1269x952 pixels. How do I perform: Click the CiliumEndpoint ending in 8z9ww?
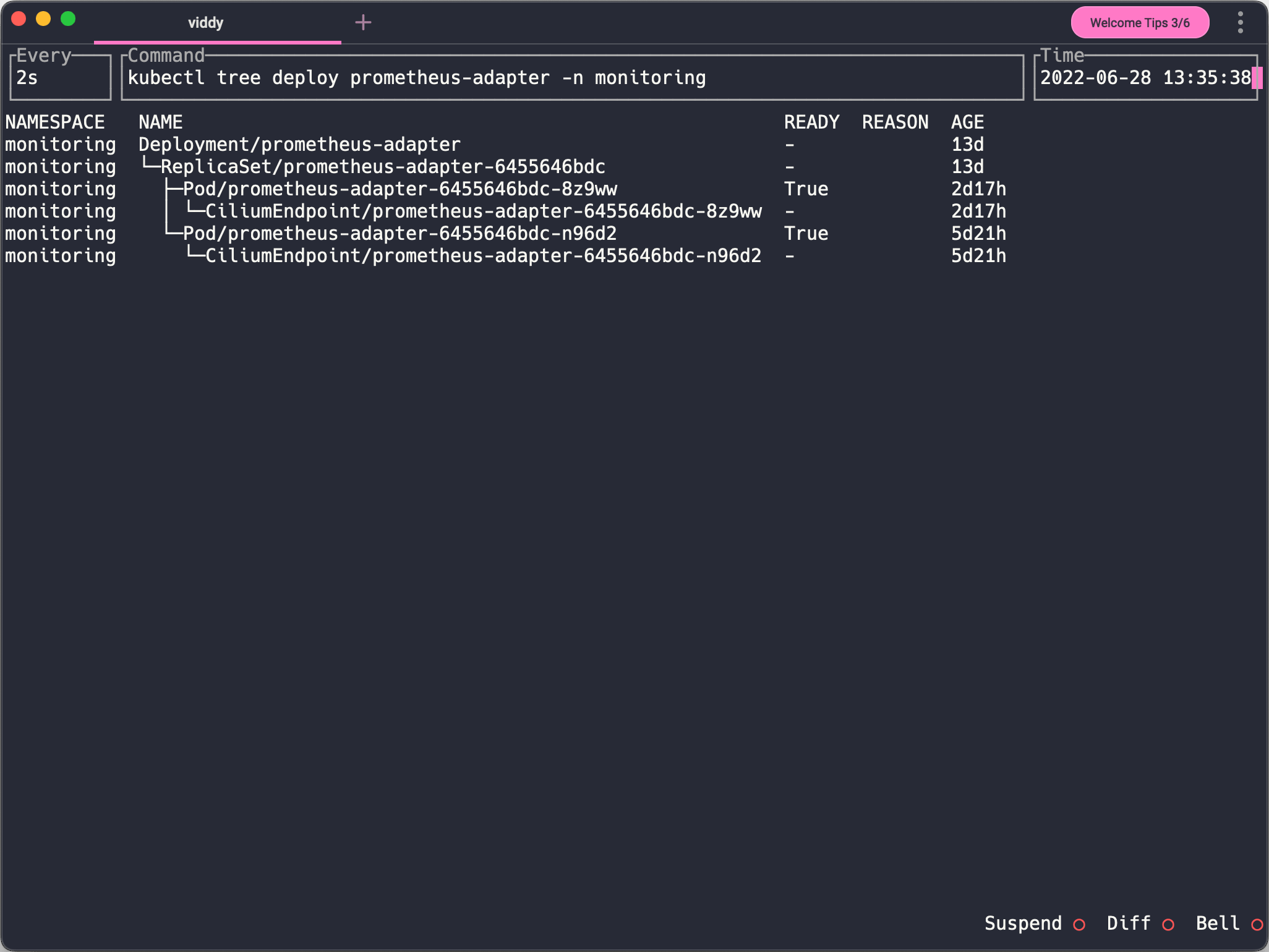[x=483, y=211]
